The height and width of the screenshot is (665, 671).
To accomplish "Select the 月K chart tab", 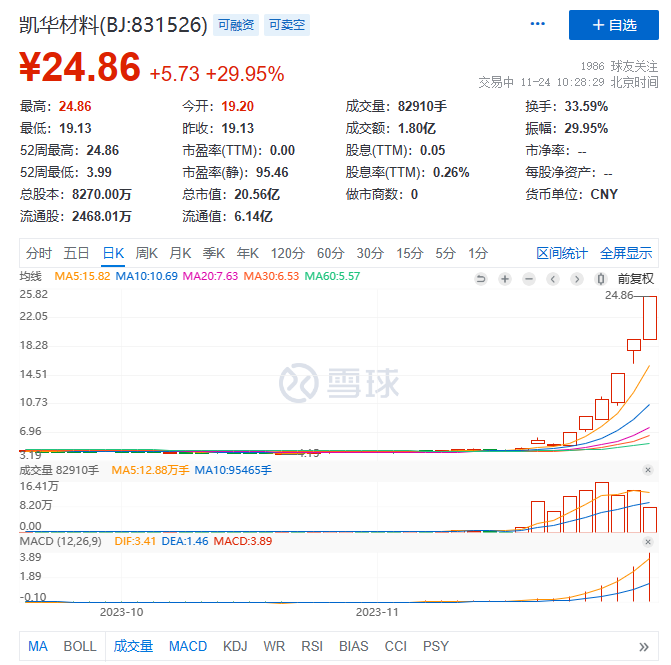I will click(180, 253).
